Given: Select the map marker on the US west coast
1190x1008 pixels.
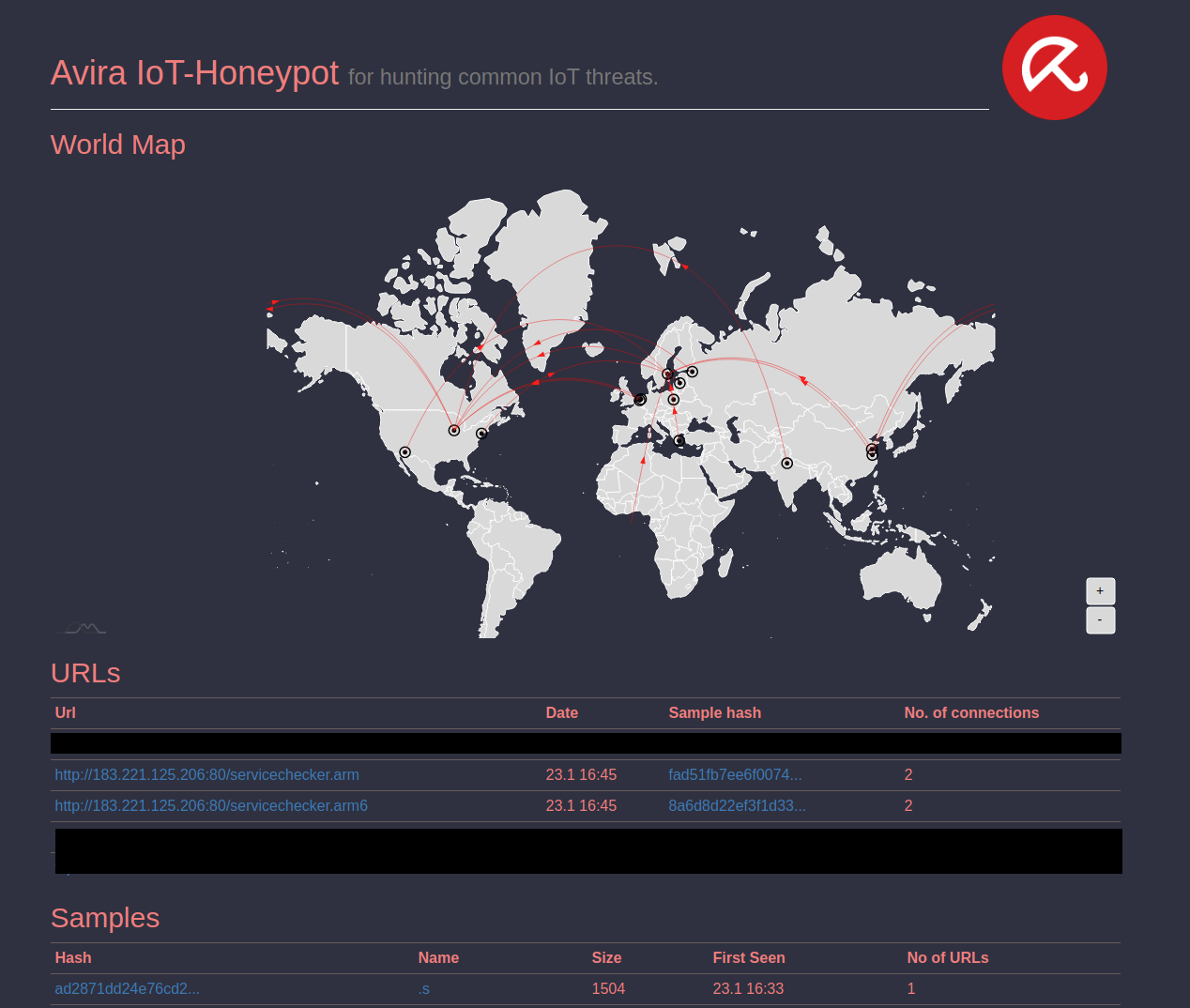Looking at the screenshot, I should 405,452.
